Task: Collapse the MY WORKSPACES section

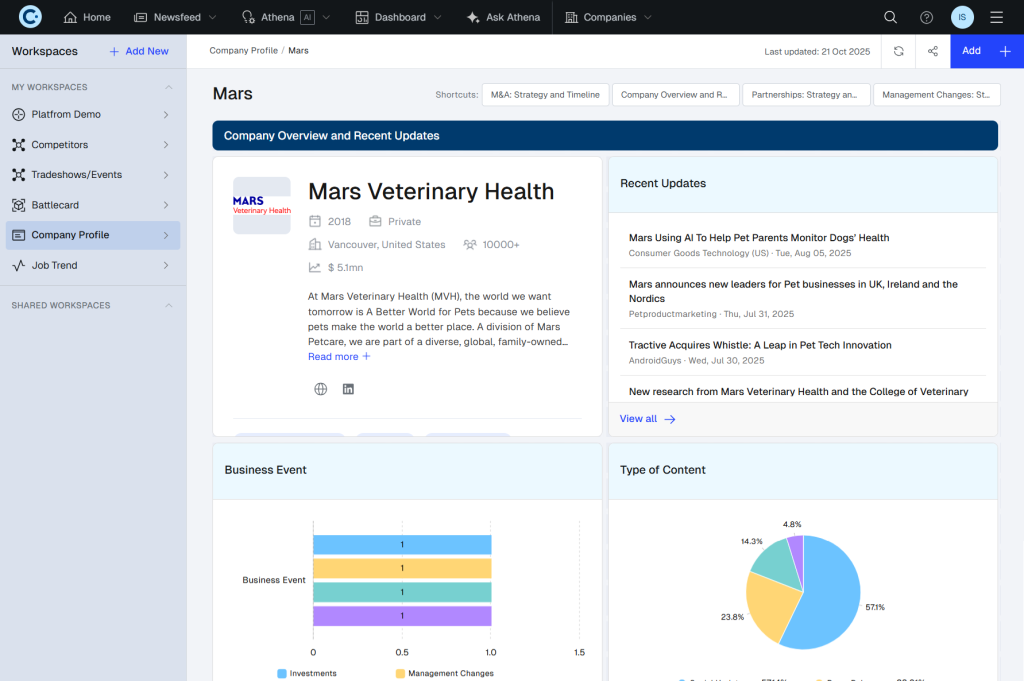Action: 170,86
